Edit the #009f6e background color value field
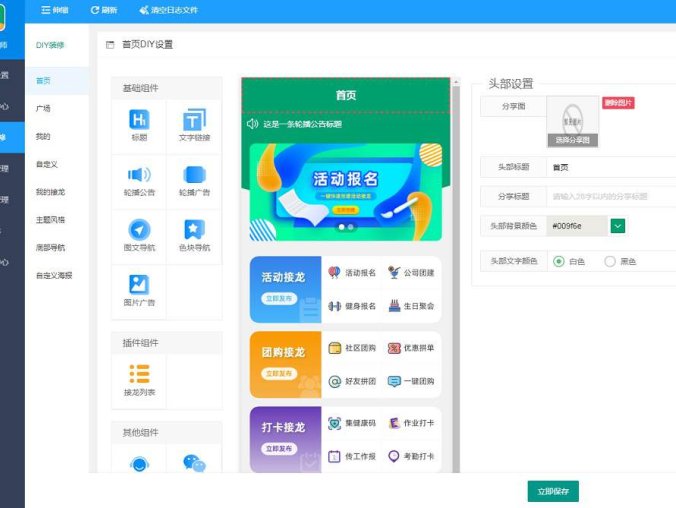 pos(577,226)
